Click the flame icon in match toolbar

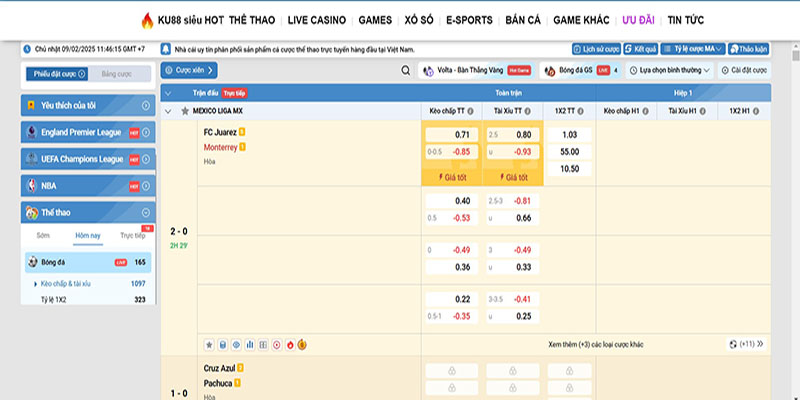pos(289,344)
